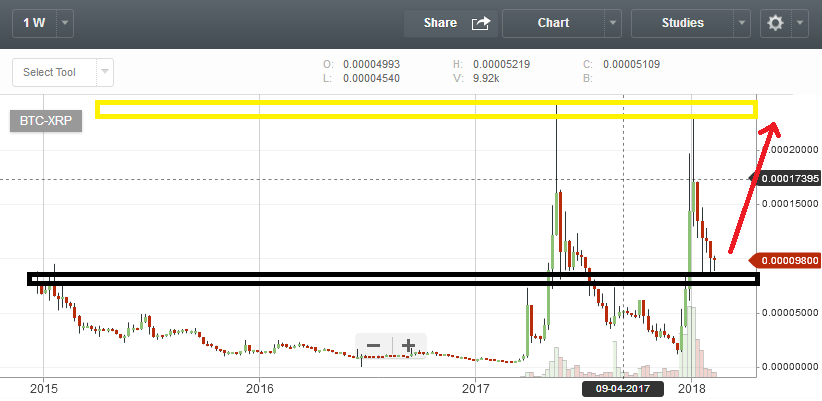Viewport: 822px width, 401px height.
Task: Open the Select Tool combo box
Action: [63, 72]
